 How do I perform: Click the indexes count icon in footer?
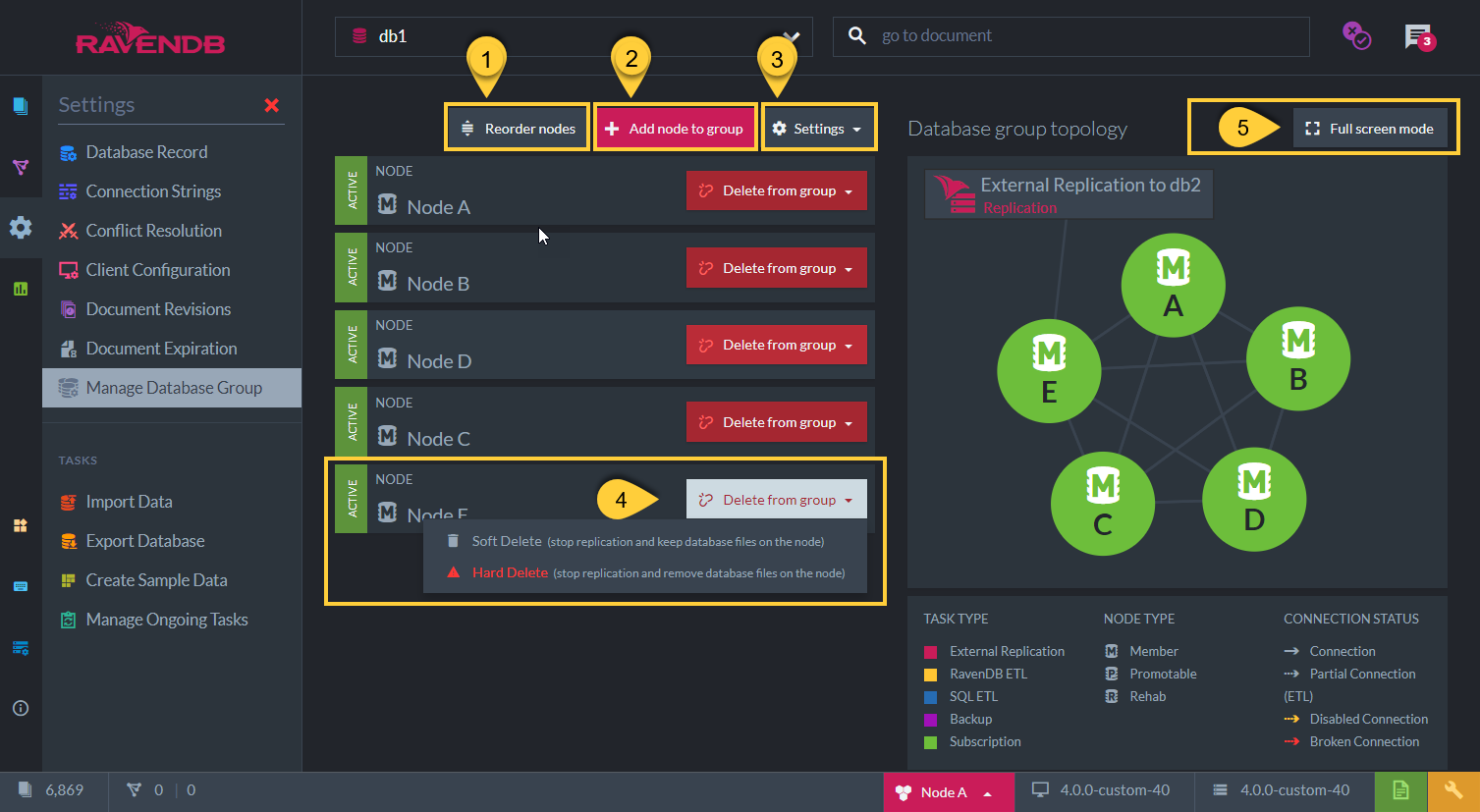[135, 790]
